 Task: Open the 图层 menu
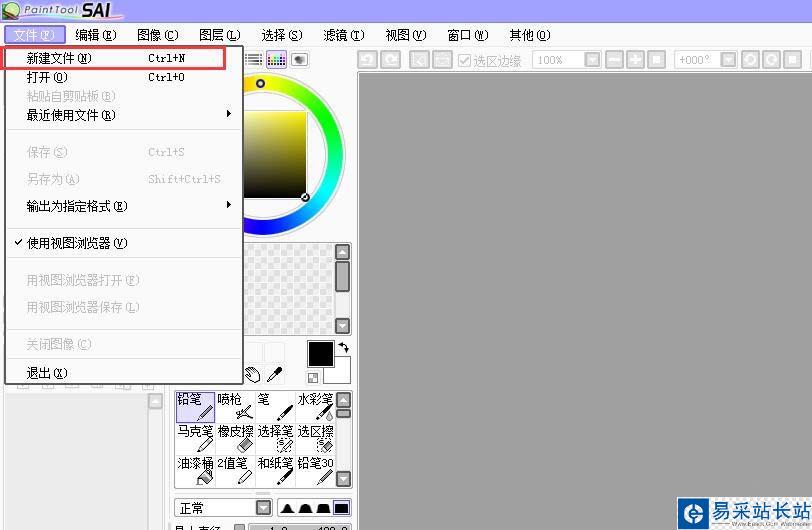coord(220,35)
